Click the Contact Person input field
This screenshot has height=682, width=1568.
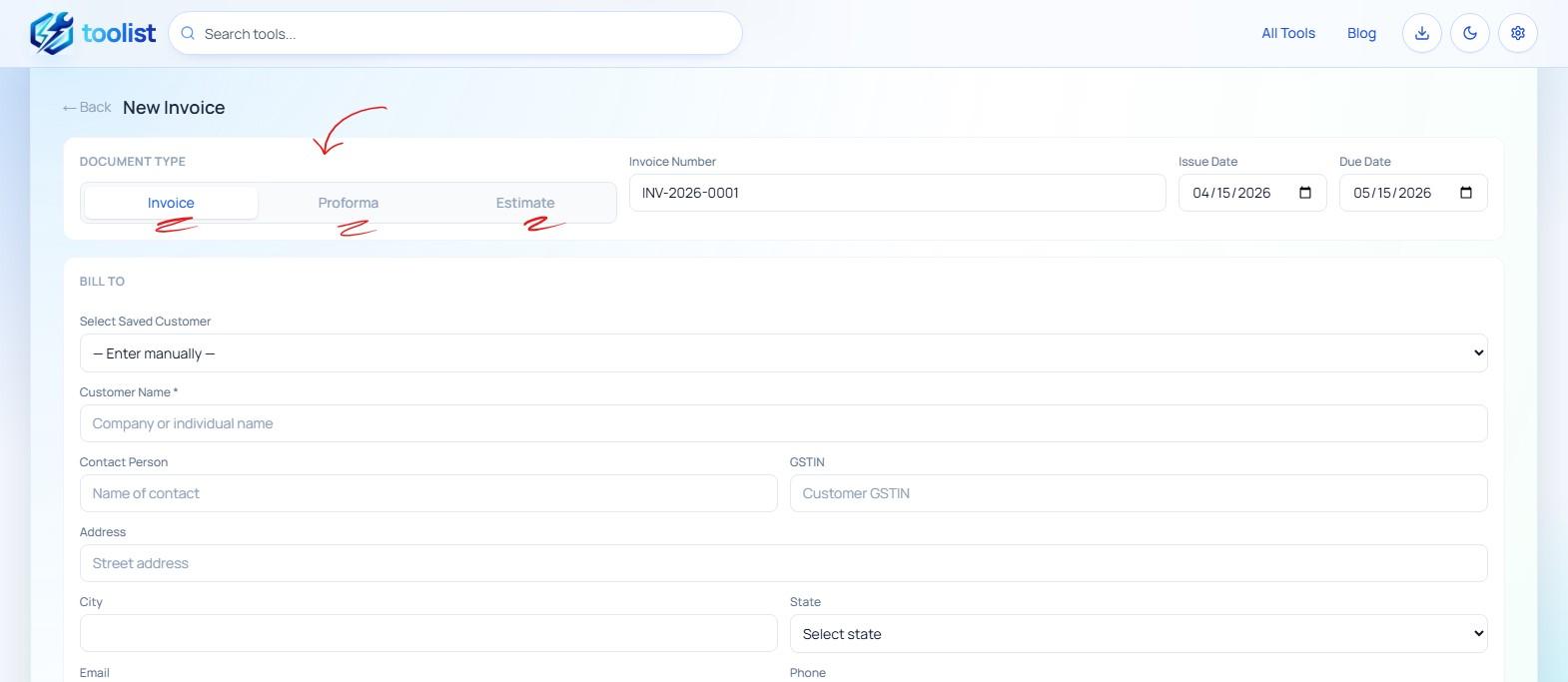point(428,493)
